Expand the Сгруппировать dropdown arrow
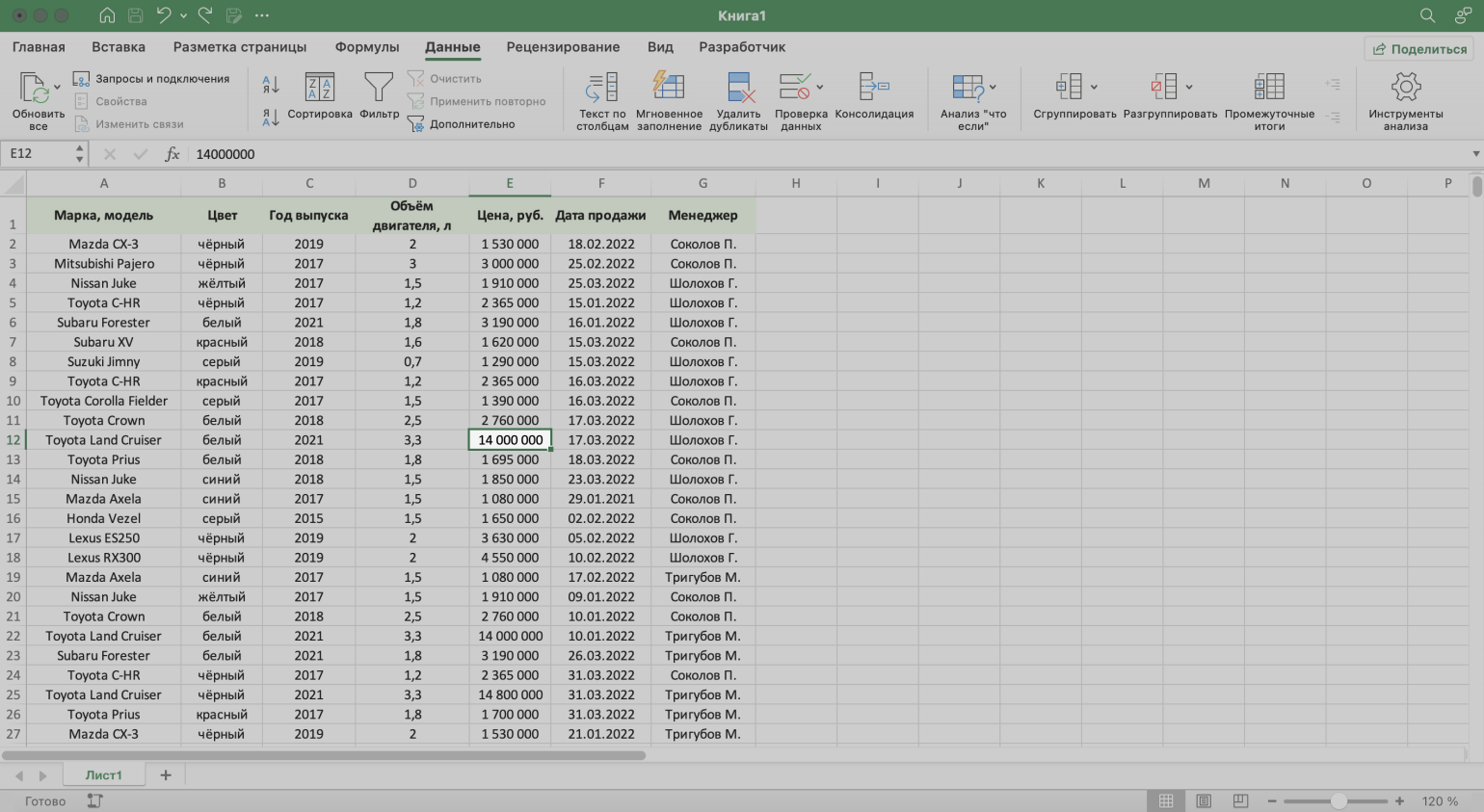Screen dimensions: 1484x812 pyautogui.click(x=1094, y=87)
